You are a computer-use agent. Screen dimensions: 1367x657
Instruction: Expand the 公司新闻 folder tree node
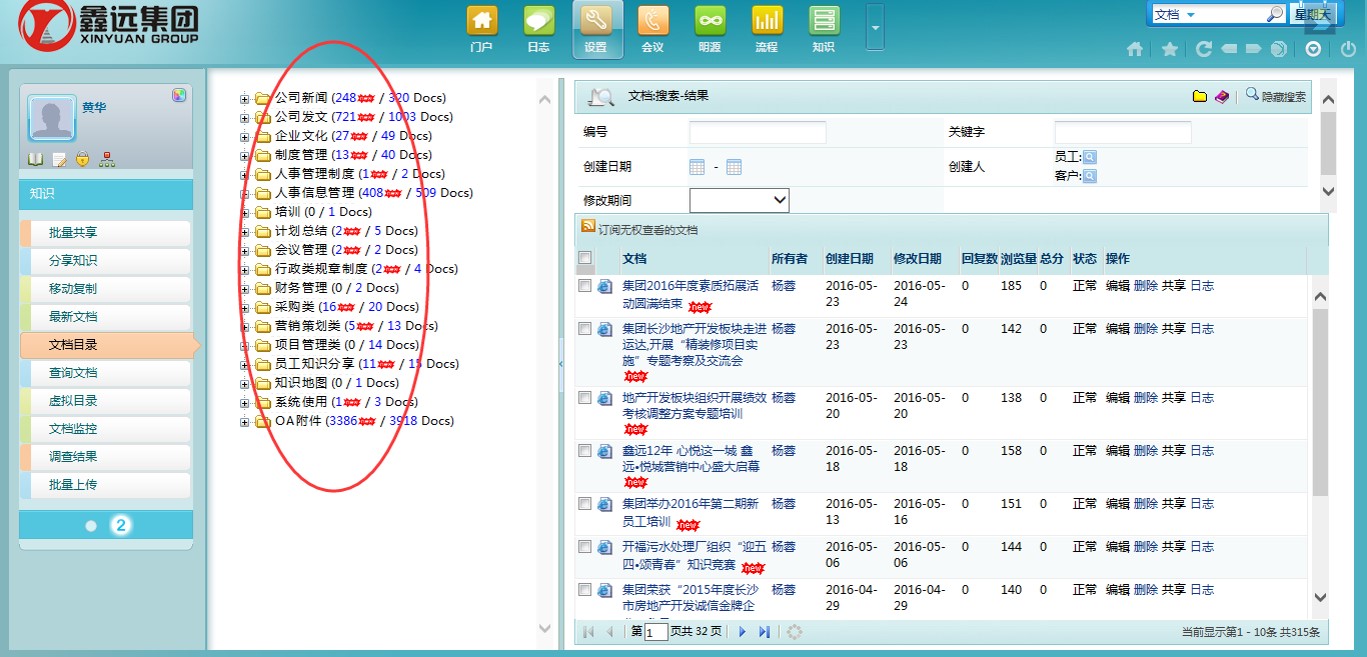244,98
